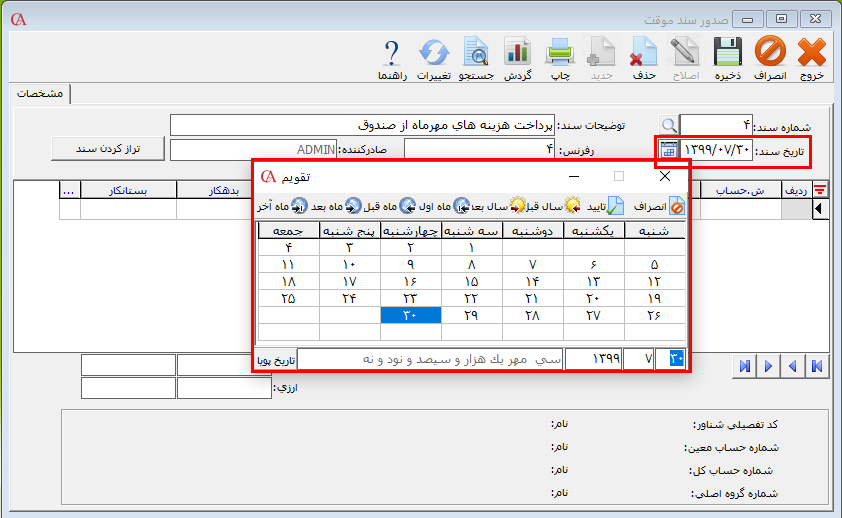The height and width of the screenshot is (518, 842).
Task: Select day ۲۴ in the calendar grid
Action: point(350,298)
